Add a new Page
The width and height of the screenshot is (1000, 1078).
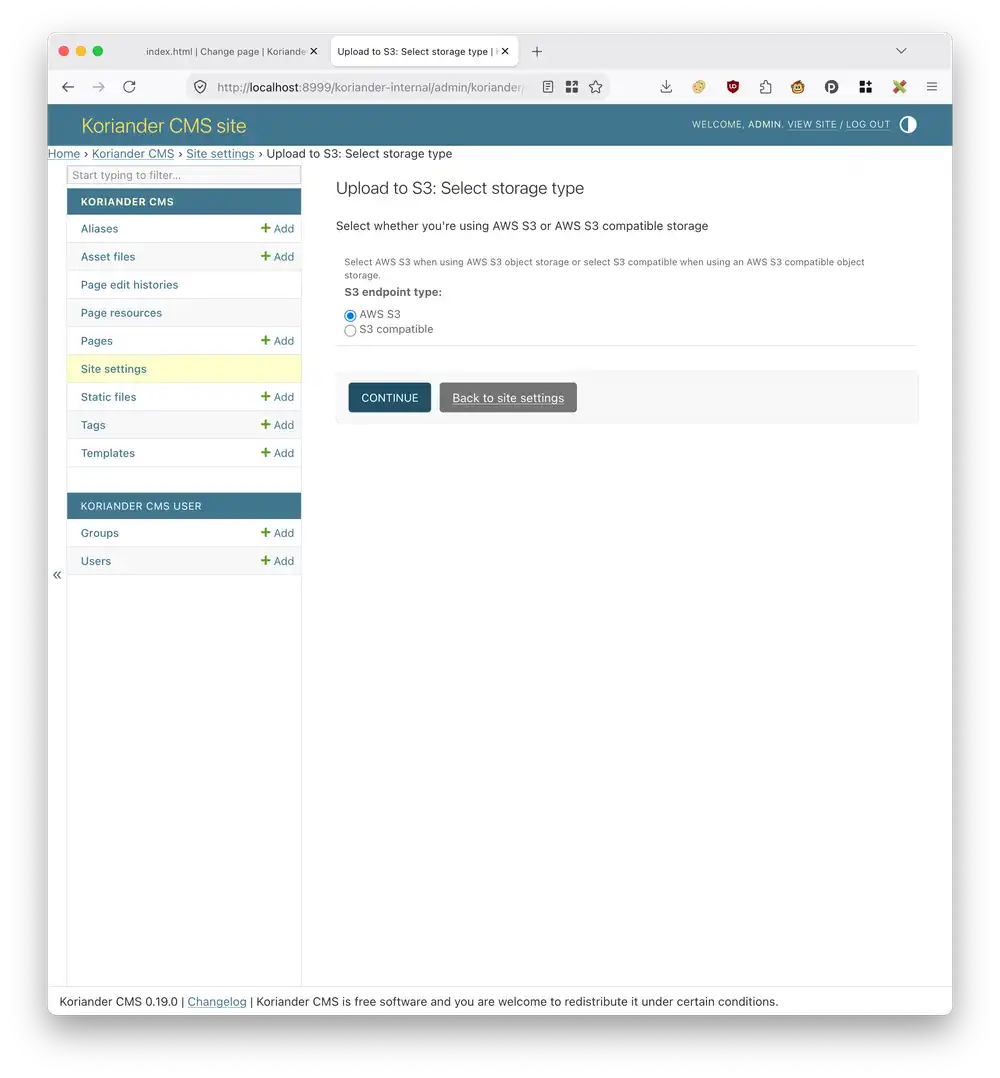pos(278,341)
